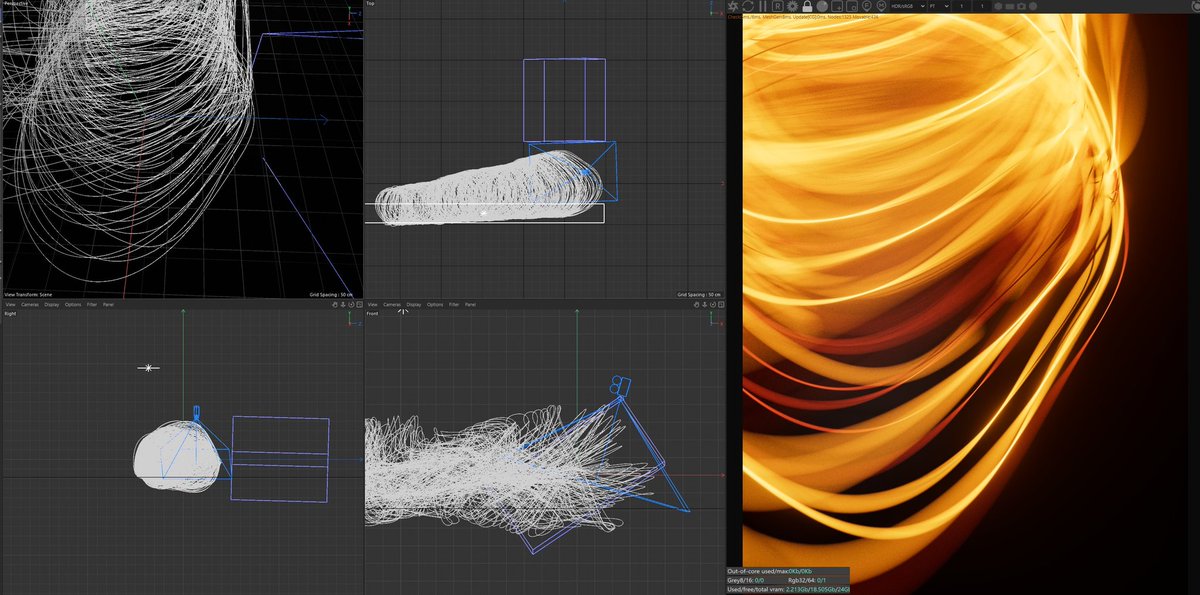Select the light star object in Top viewport
Viewport: 1200px width, 595px height.
(484, 213)
